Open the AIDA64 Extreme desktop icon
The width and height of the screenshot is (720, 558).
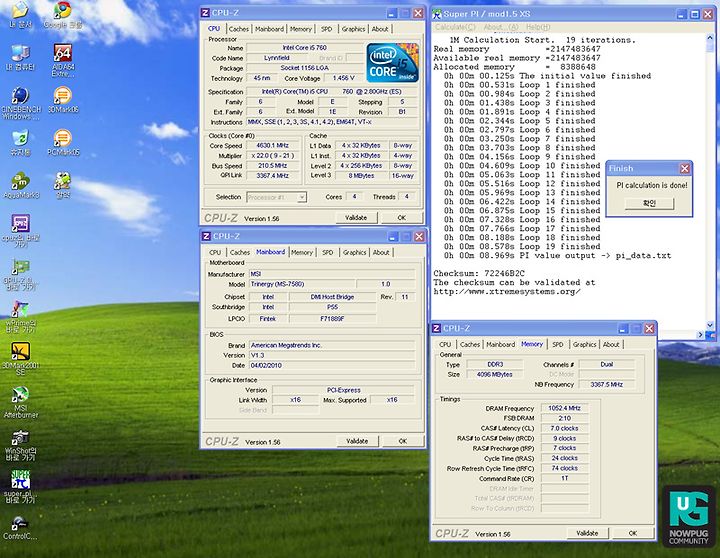63,60
